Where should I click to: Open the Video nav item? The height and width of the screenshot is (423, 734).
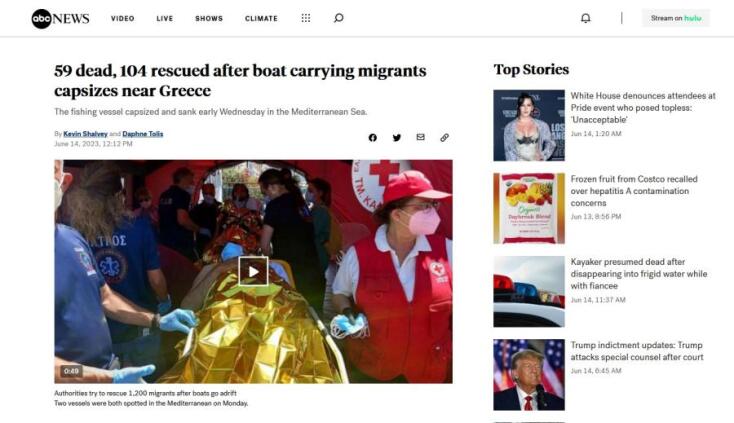[x=123, y=18]
